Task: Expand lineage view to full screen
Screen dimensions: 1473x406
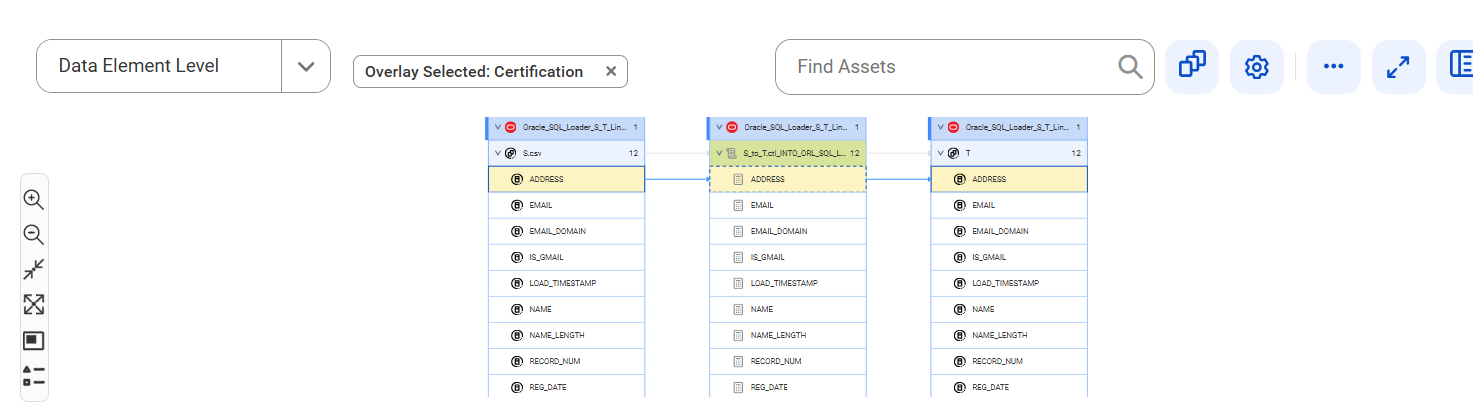Action: (x=1398, y=67)
